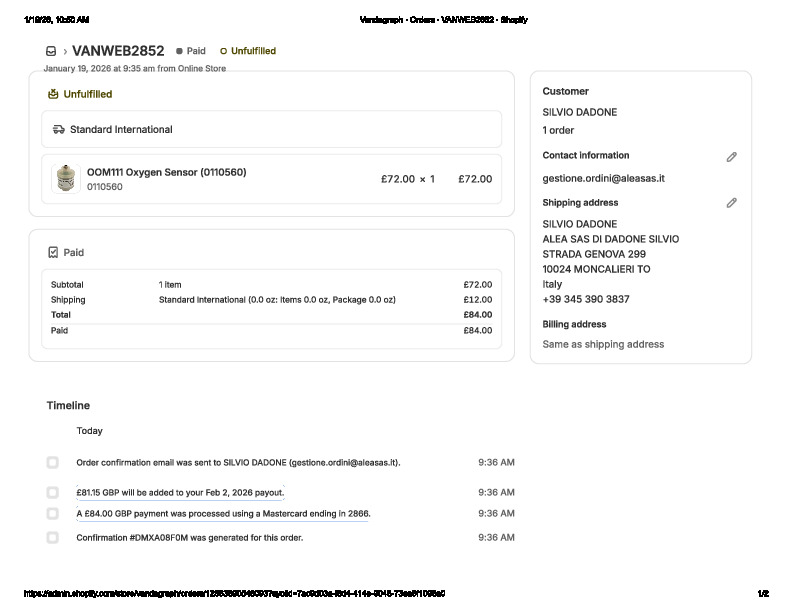Image resolution: width=792 pixels, height=612 pixels.
Task: Click the gestione.ordini@aleasas.it email link
Action: tap(603, 178)
